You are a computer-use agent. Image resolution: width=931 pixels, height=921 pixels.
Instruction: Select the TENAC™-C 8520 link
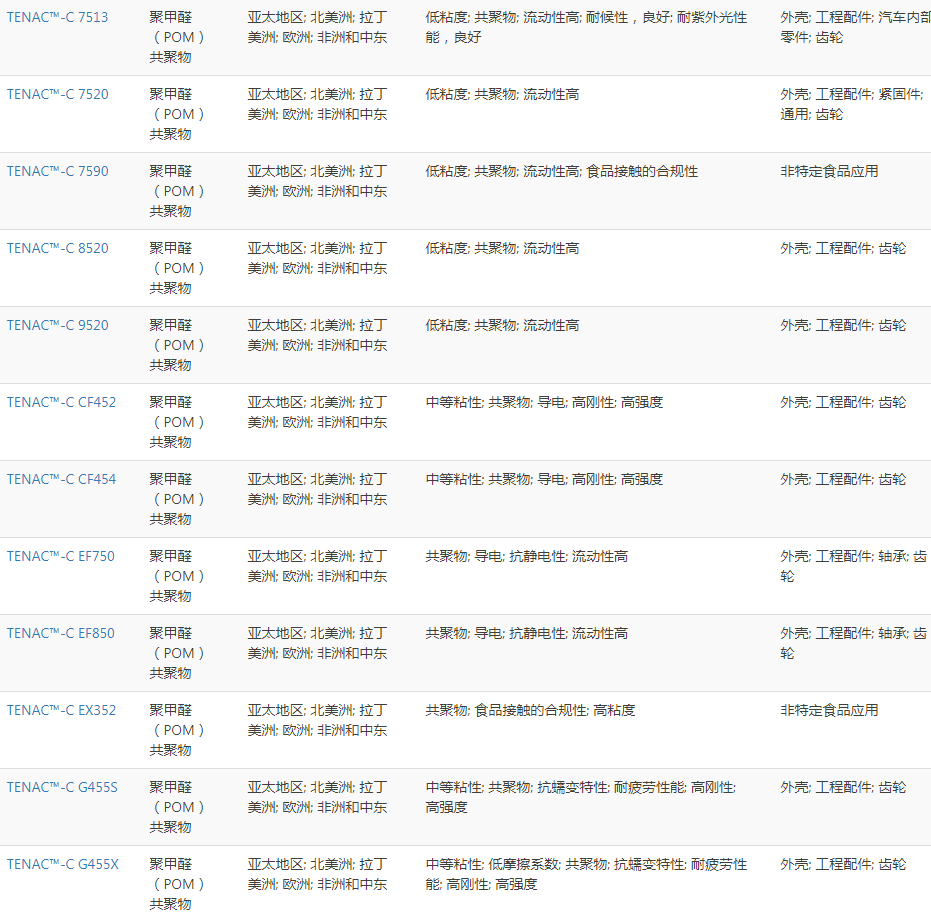point(57,249)
